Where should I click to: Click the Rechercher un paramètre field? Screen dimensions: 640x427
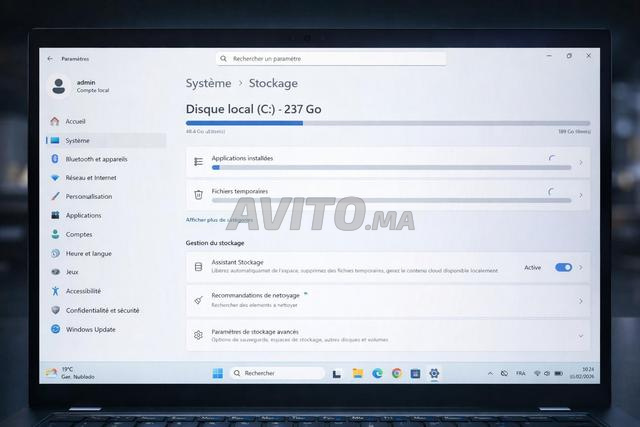click(330, 59)
